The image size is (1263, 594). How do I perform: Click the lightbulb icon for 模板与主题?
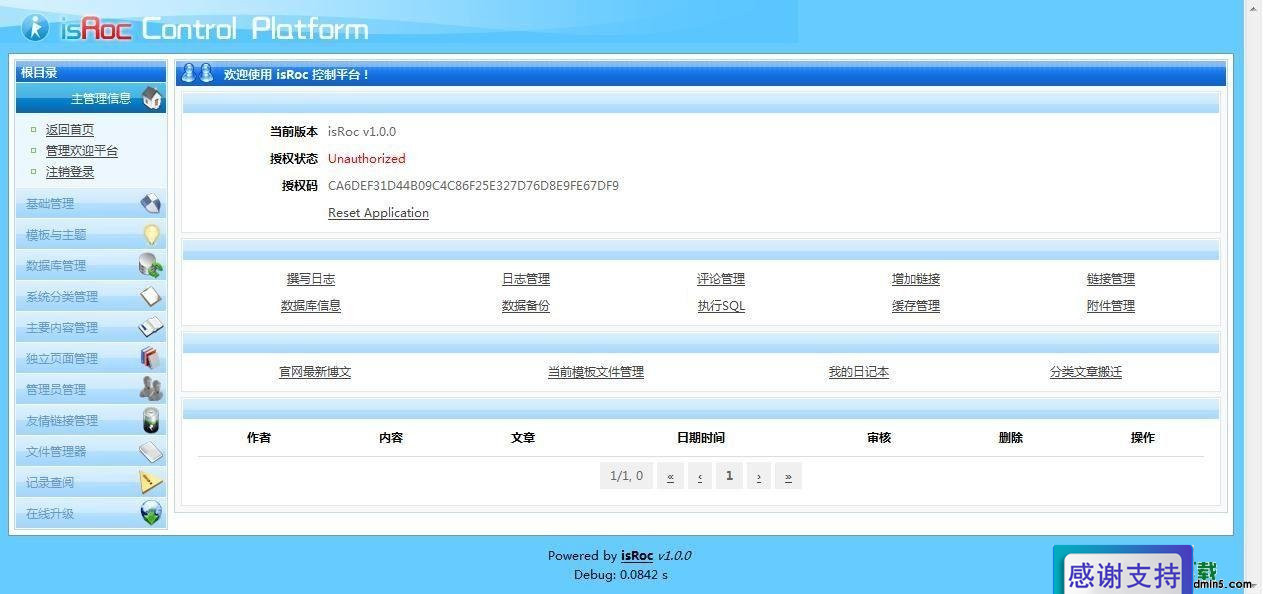(151, 235)
